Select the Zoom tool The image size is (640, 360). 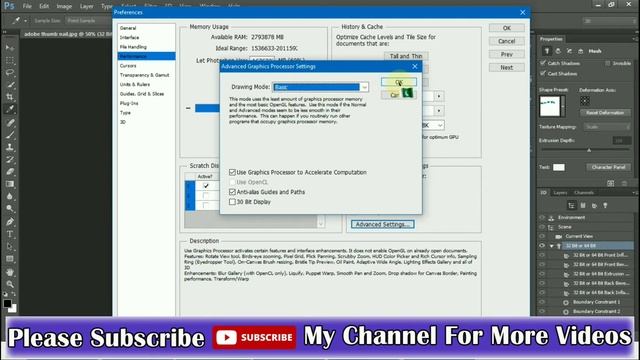(x=10, y=284)
